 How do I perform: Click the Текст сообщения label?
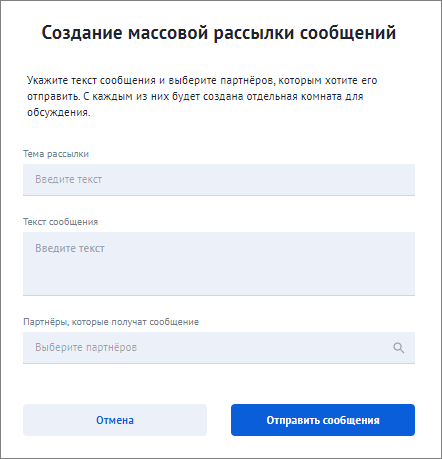pos(61,222)
